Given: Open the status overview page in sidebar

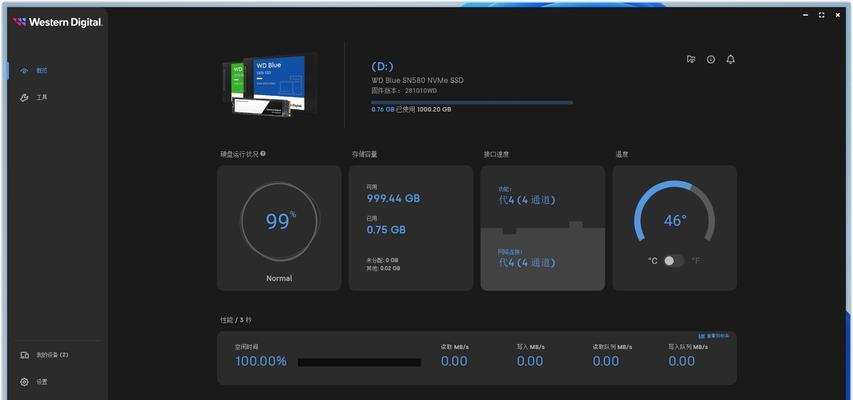Looking at the screenshot, I should pyautogui.click(x=34, y=71).
